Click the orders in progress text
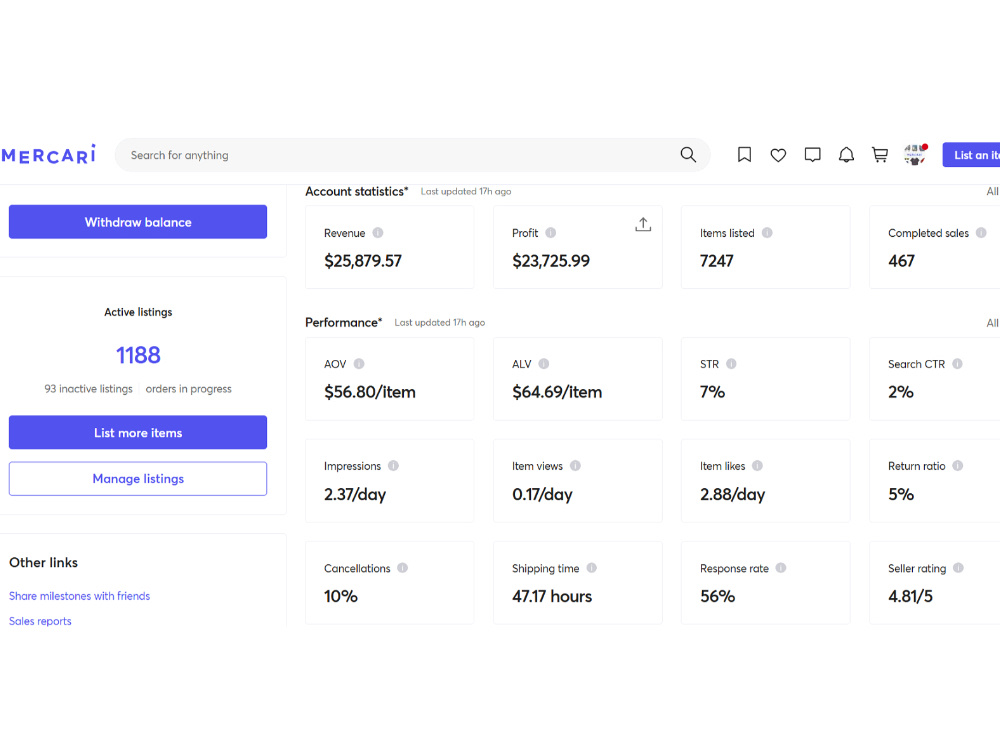This screenshot has width=1000, height=750. (189, 388)
